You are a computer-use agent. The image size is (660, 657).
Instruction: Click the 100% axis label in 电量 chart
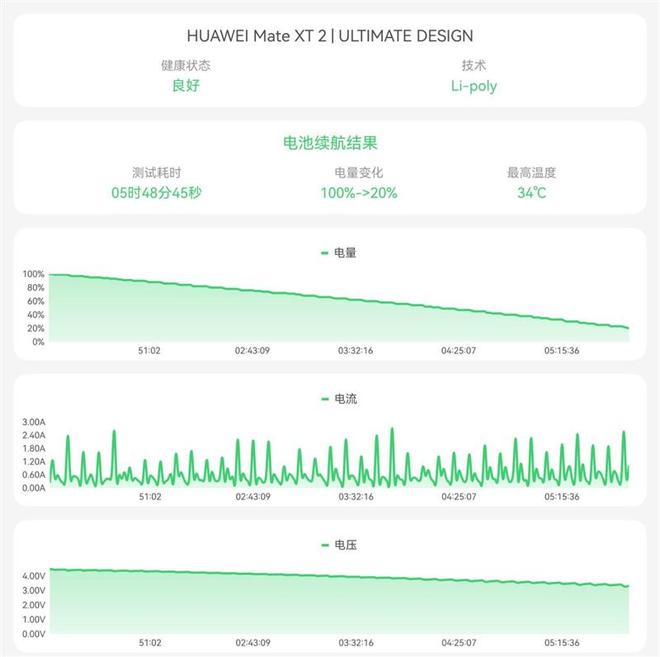coord(33,274)
